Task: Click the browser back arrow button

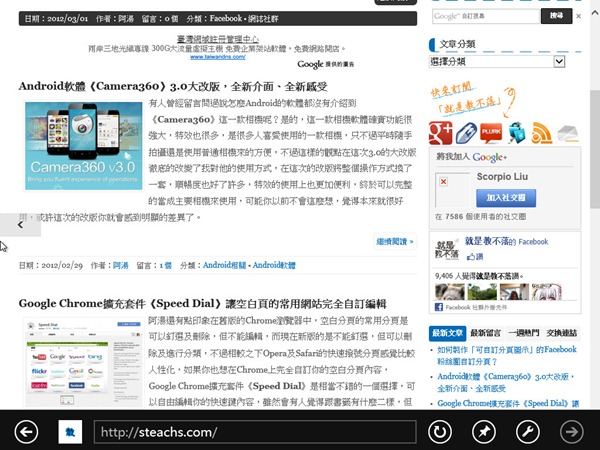Action: [26, 432]
